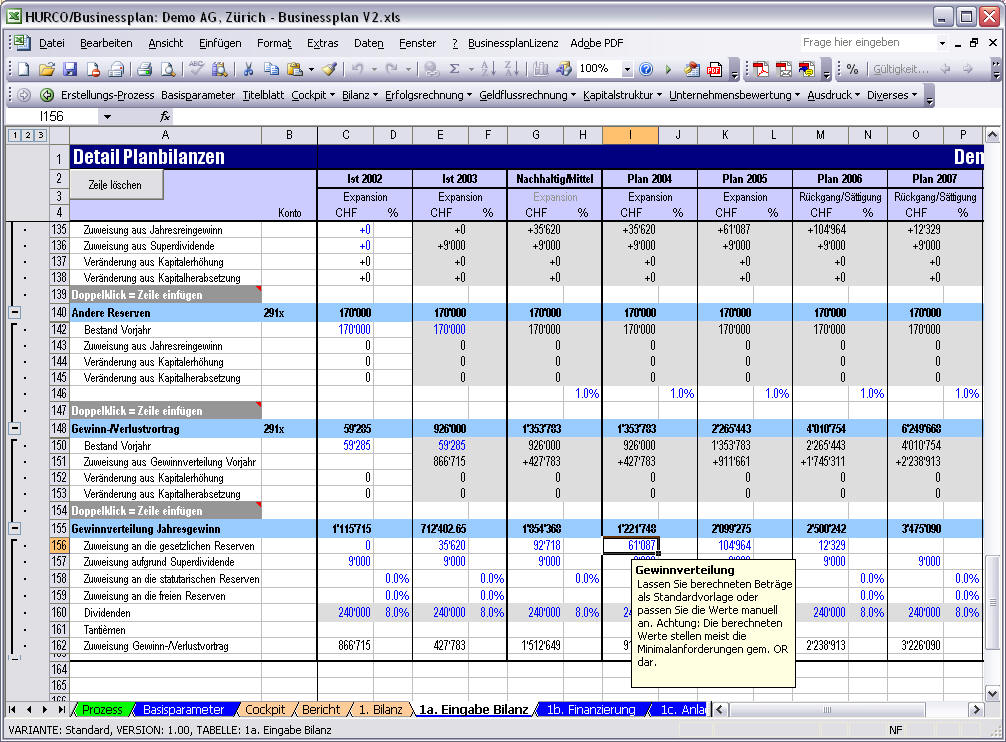Create a new workbook with the New icon
Viewport: 1006px width, 742px height.
pyautogui.click(x=24, y=69)
